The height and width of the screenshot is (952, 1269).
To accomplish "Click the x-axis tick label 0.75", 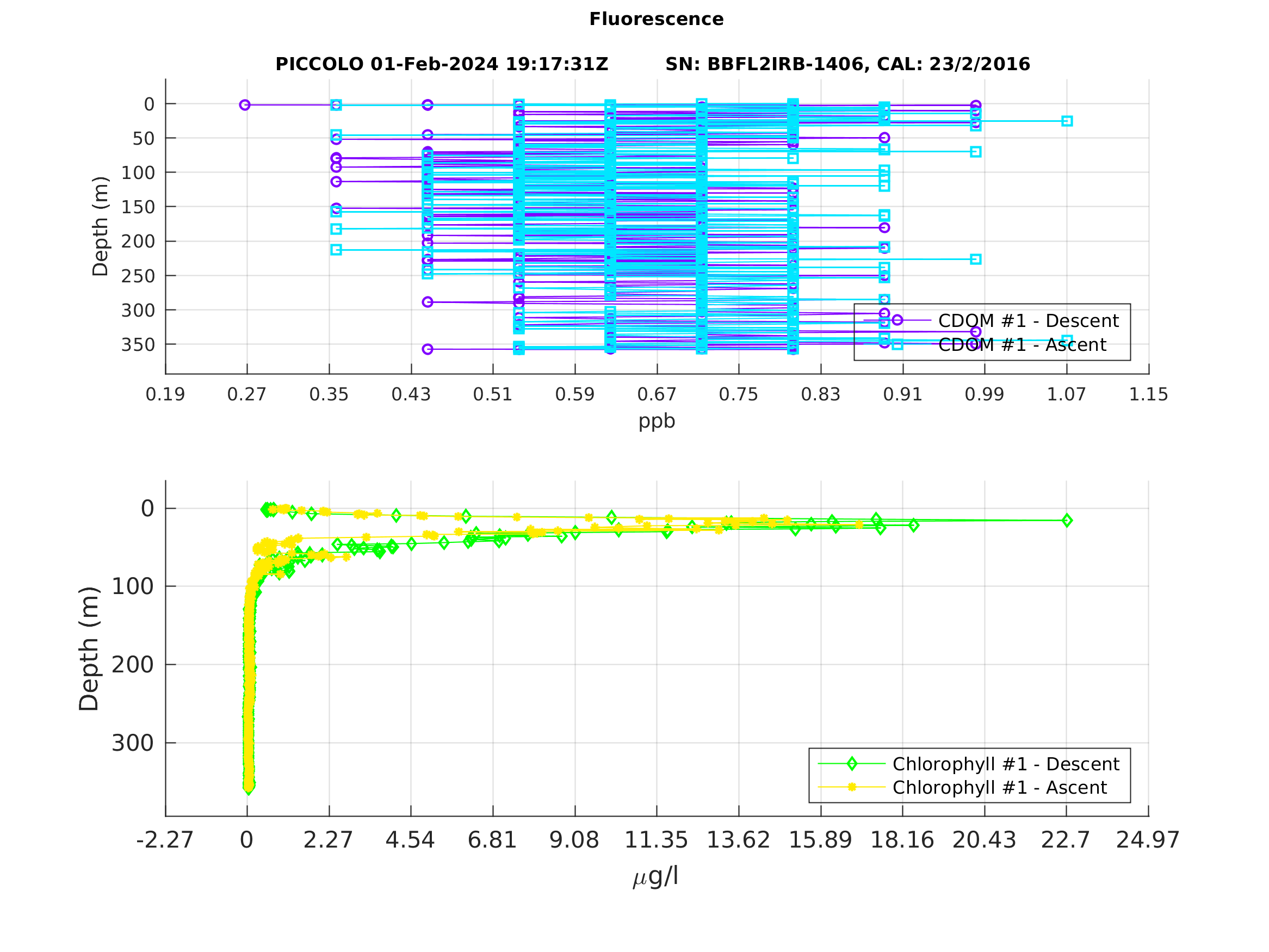I will (x=738, y=395).
